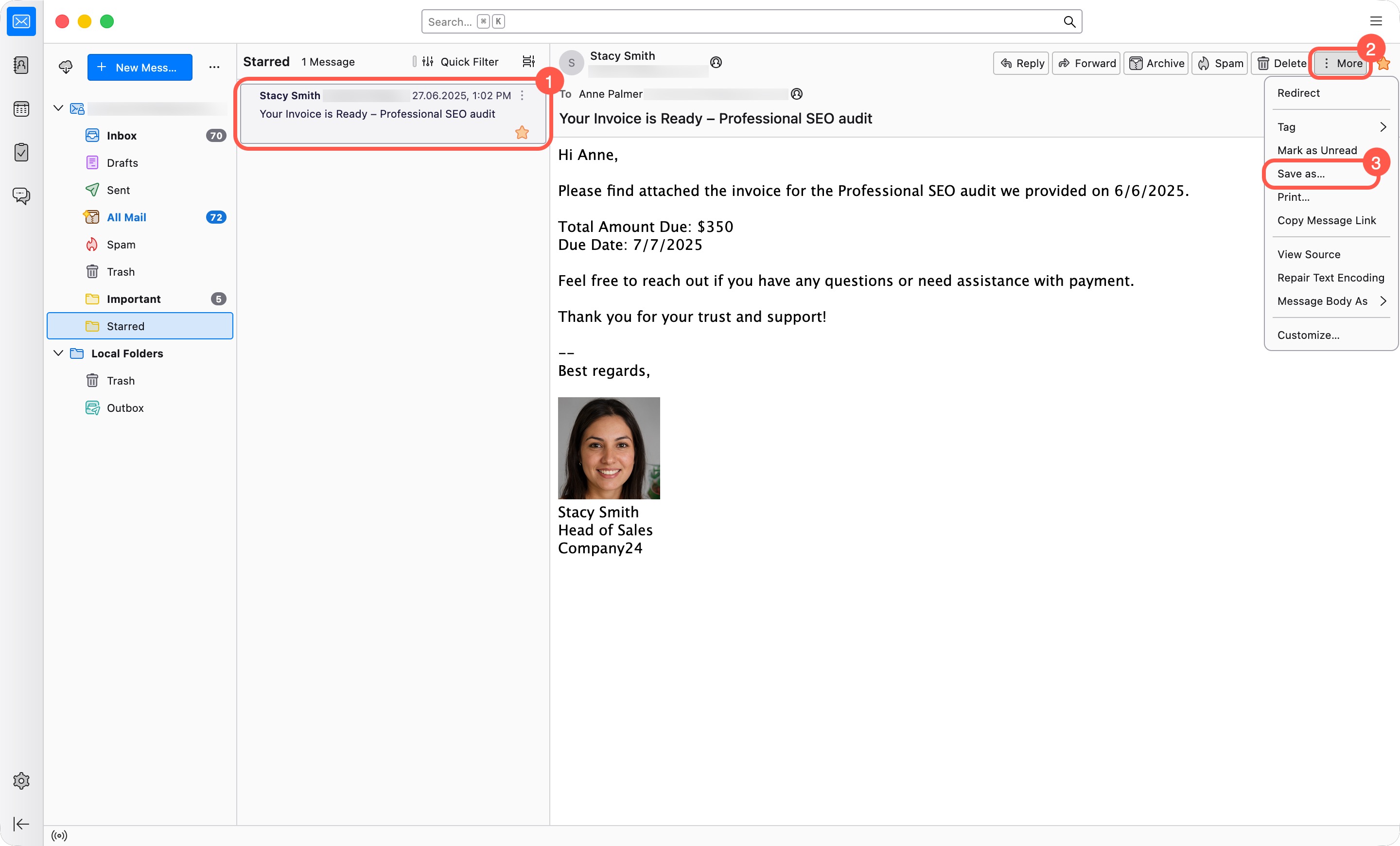Collapse the mail account folder tree
This screenshot has width=1400, height=846.
click(58, 108)
